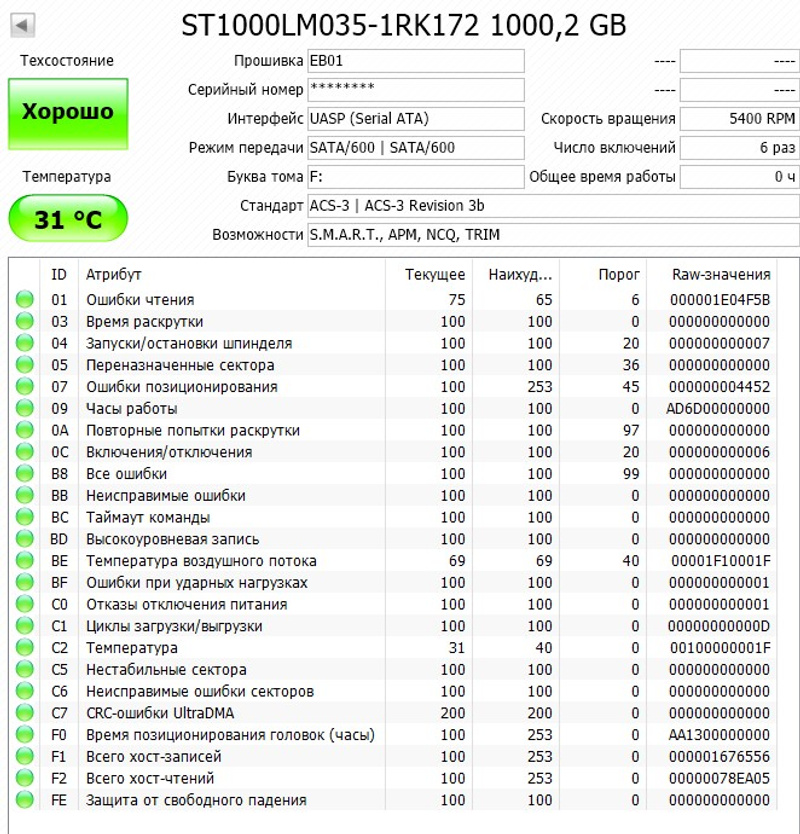Click the Raw-значения column header
The height and width of the screenshot is (834, 800).
(x=722, y=274)
